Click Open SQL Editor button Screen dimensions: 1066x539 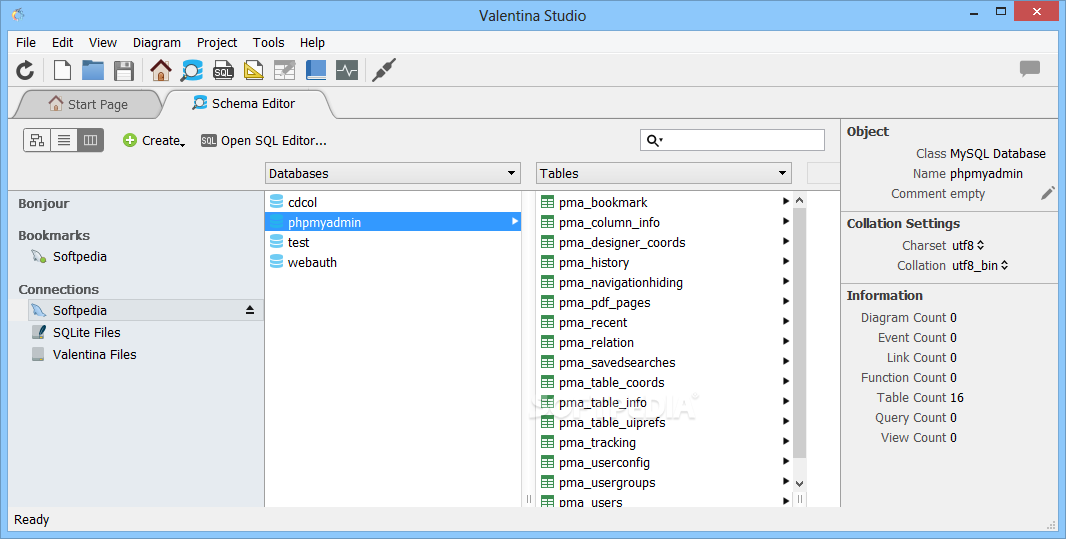[x=264, y=140]
